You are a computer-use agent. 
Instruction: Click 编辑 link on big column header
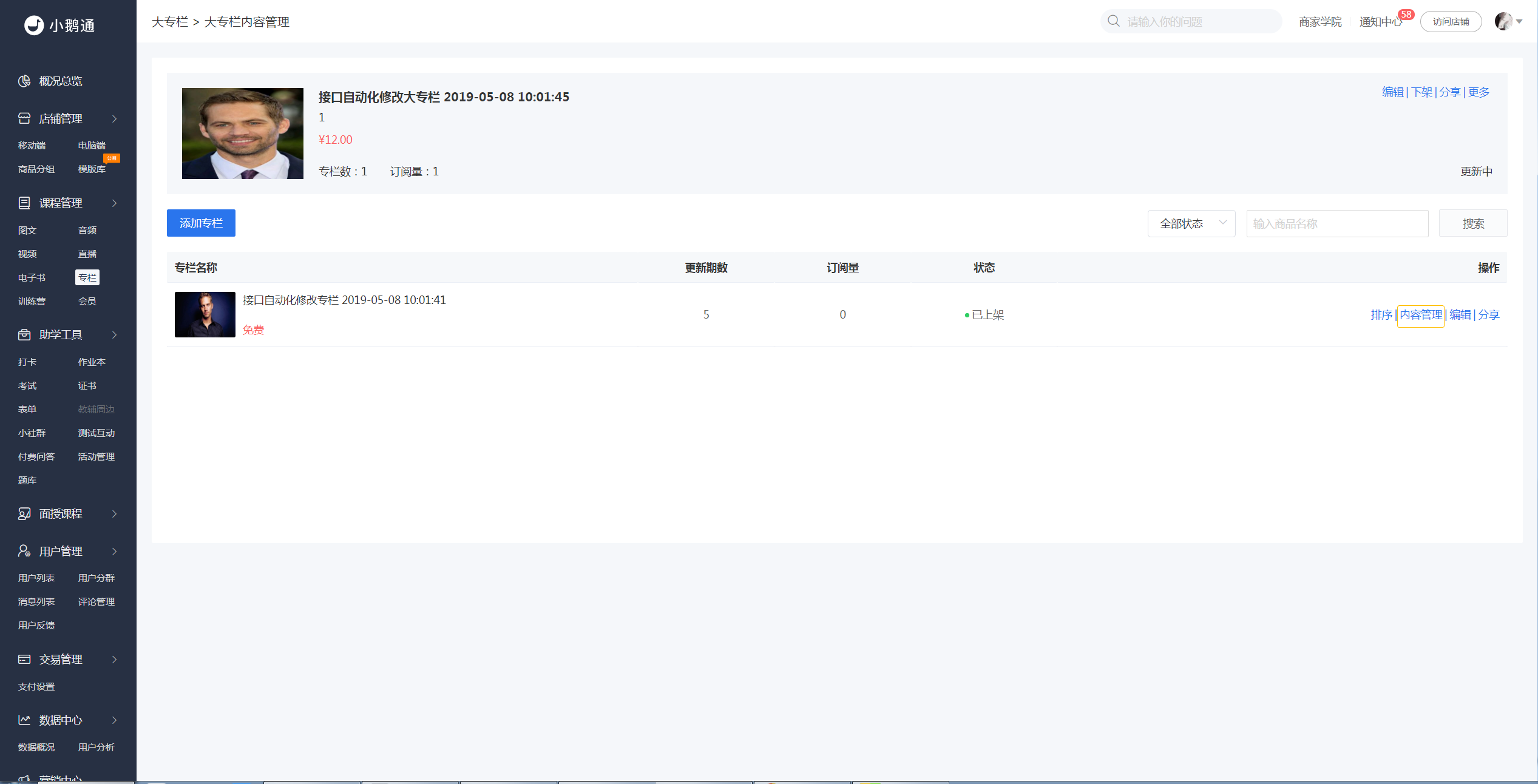[x=1393, y=92]
